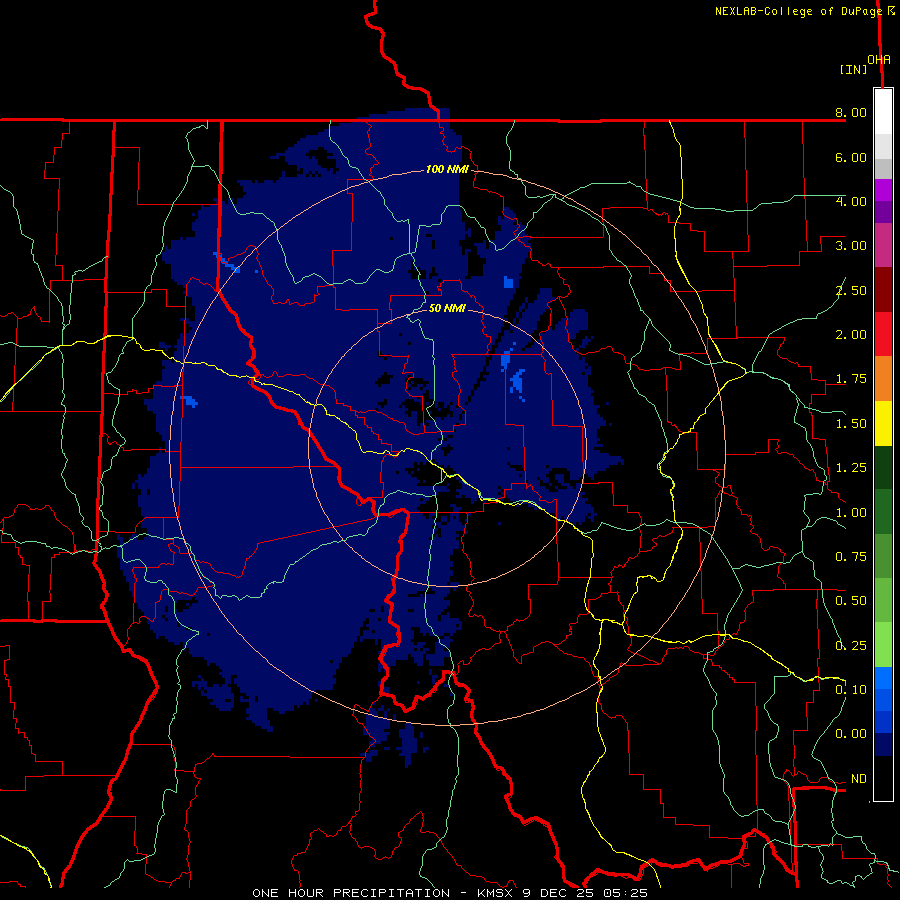Click the ONE HOUR PRECIPITATION KMSX caption
This screenshot has height=900, width=900.
(450, 893)
